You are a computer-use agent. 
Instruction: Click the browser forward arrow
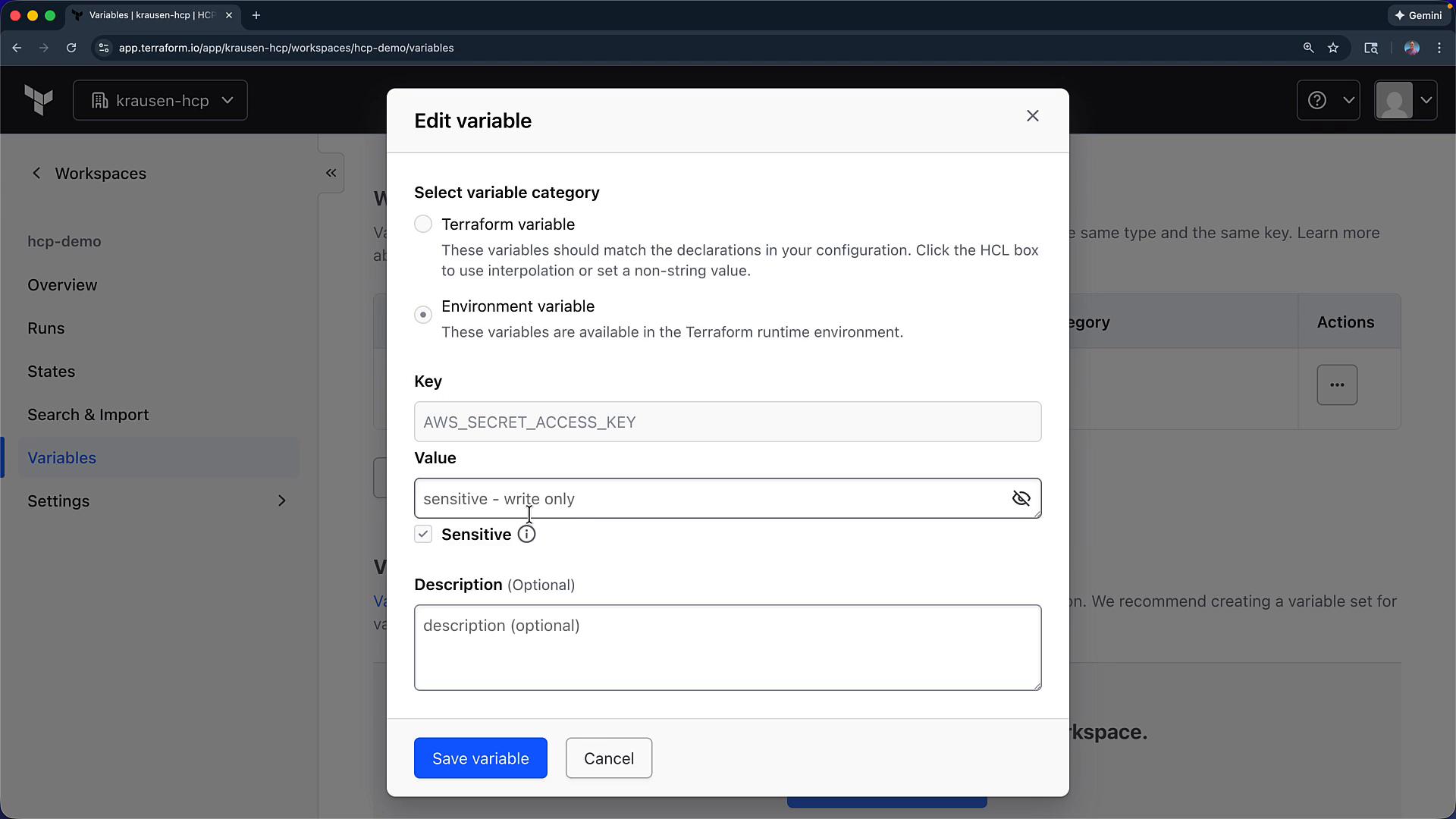(x=44, y=48)
